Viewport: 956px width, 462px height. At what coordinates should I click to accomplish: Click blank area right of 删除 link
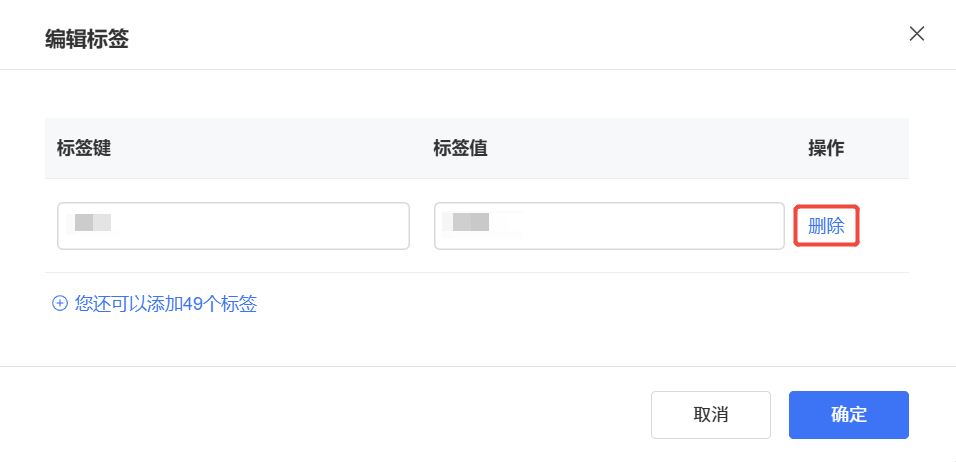coord(885,226)
